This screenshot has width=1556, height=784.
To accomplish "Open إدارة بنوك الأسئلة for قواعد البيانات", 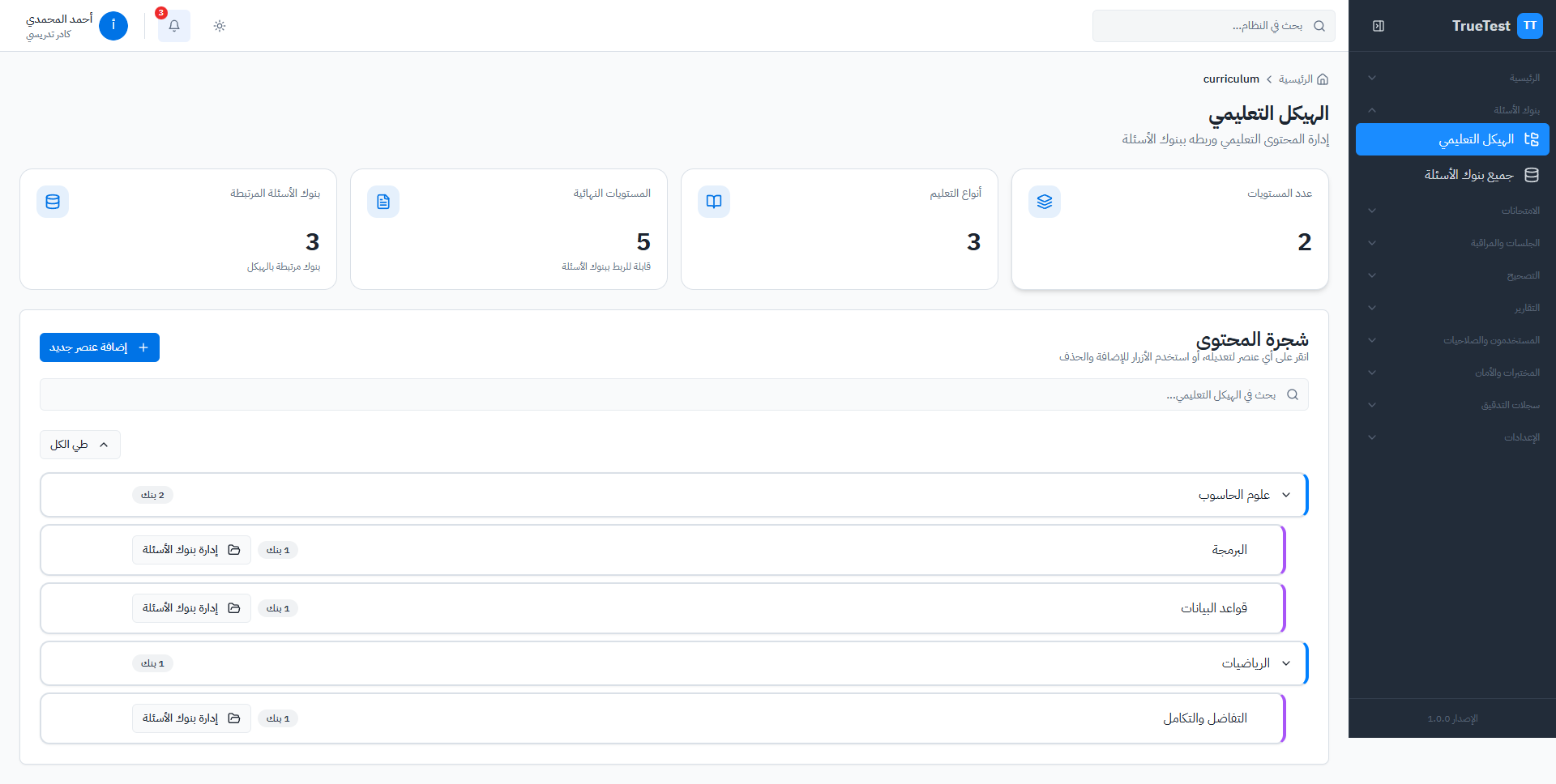I will (x=191, y=607).
